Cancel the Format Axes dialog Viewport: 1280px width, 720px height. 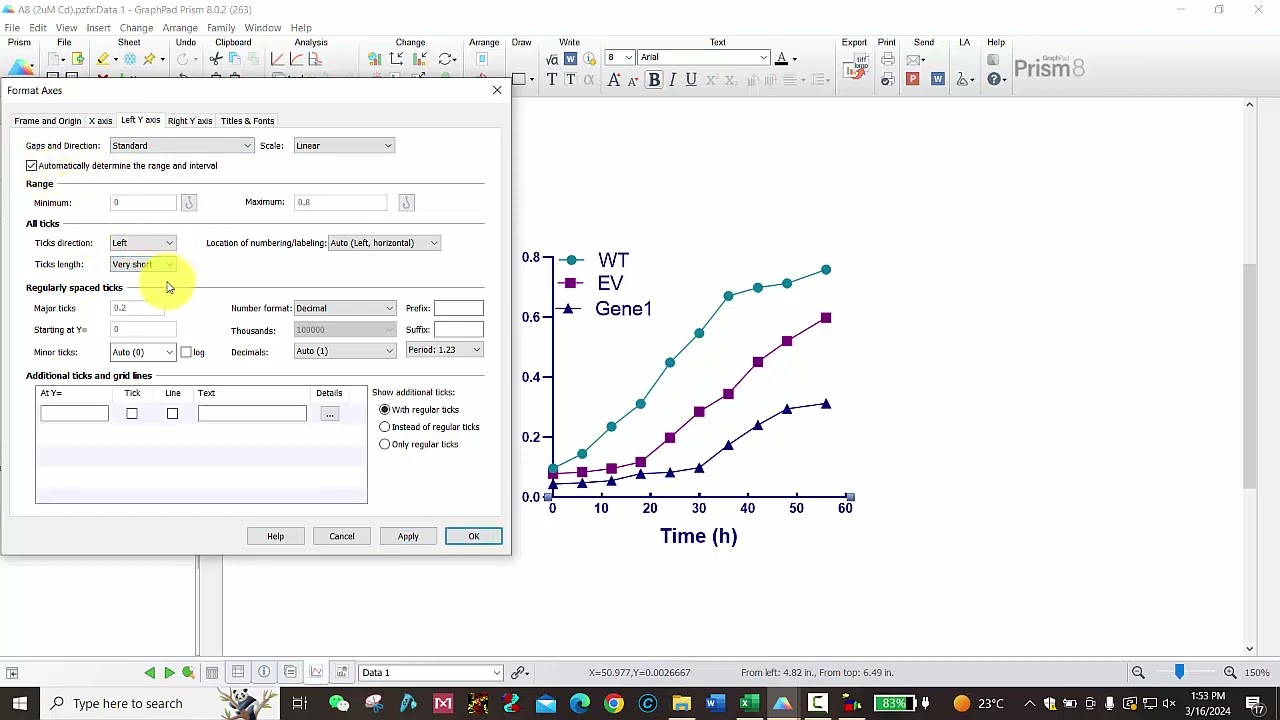click(342, 537)
